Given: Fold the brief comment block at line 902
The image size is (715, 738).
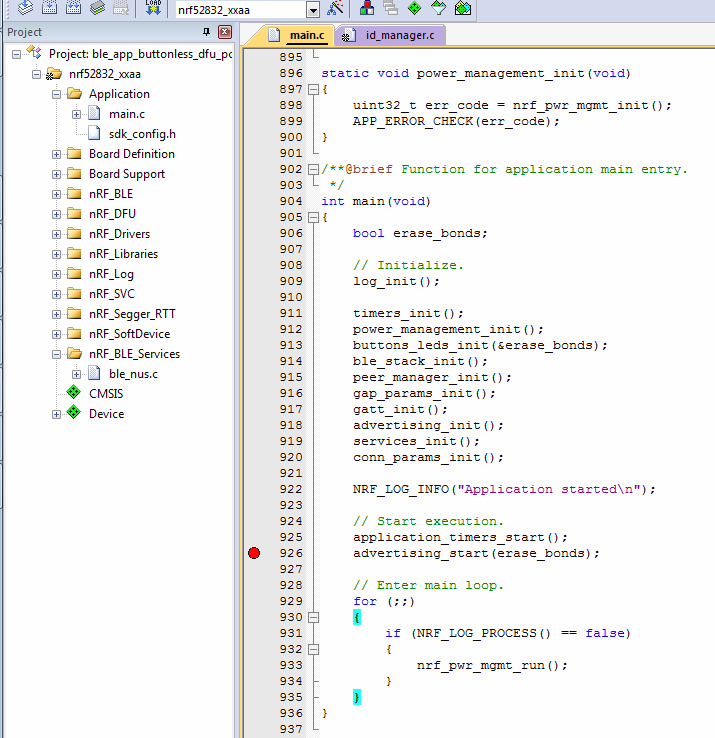Looking at the screenshot, I should [x=313, y=169].
